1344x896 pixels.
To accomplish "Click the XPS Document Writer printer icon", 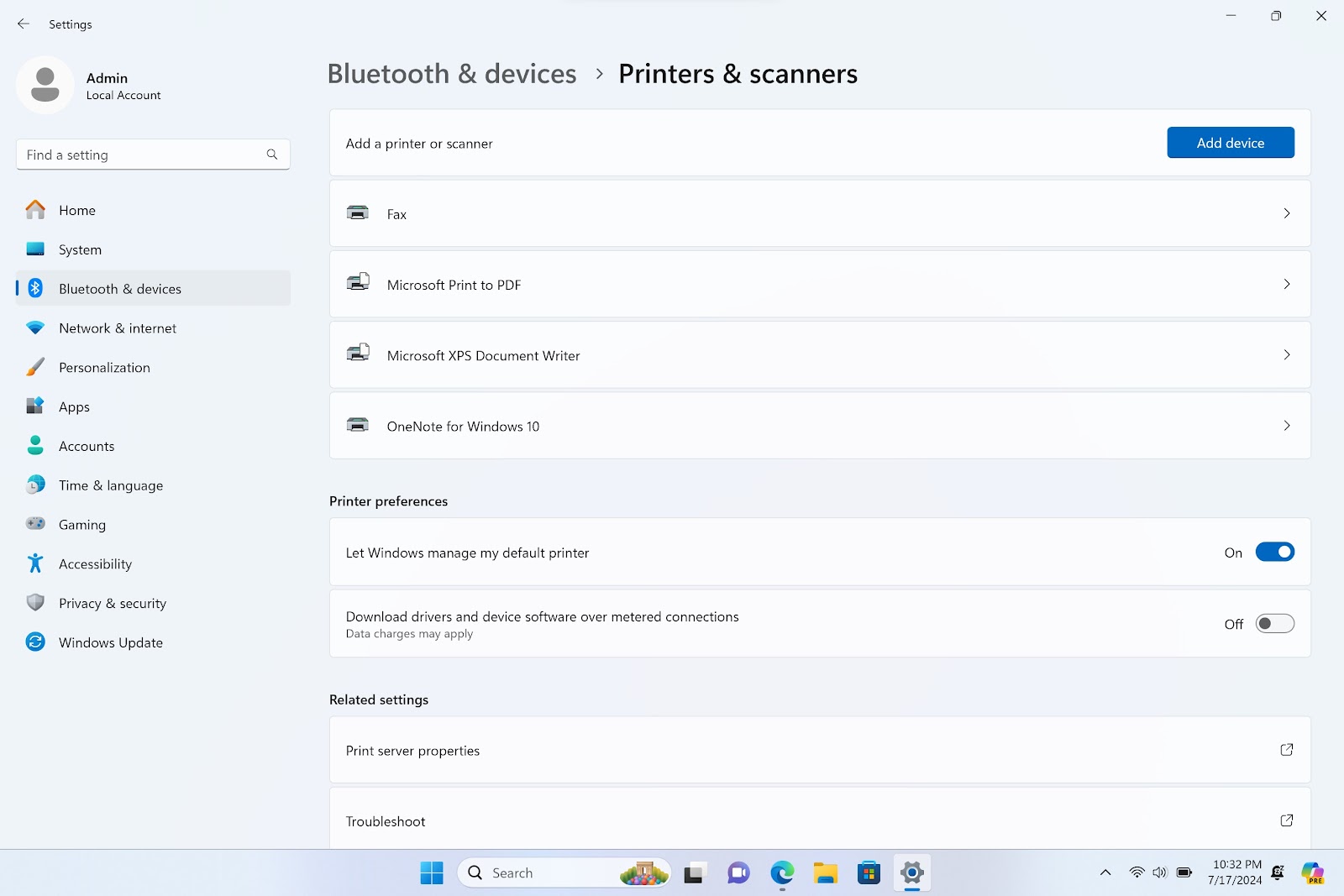I will click(x=358, y=354).
